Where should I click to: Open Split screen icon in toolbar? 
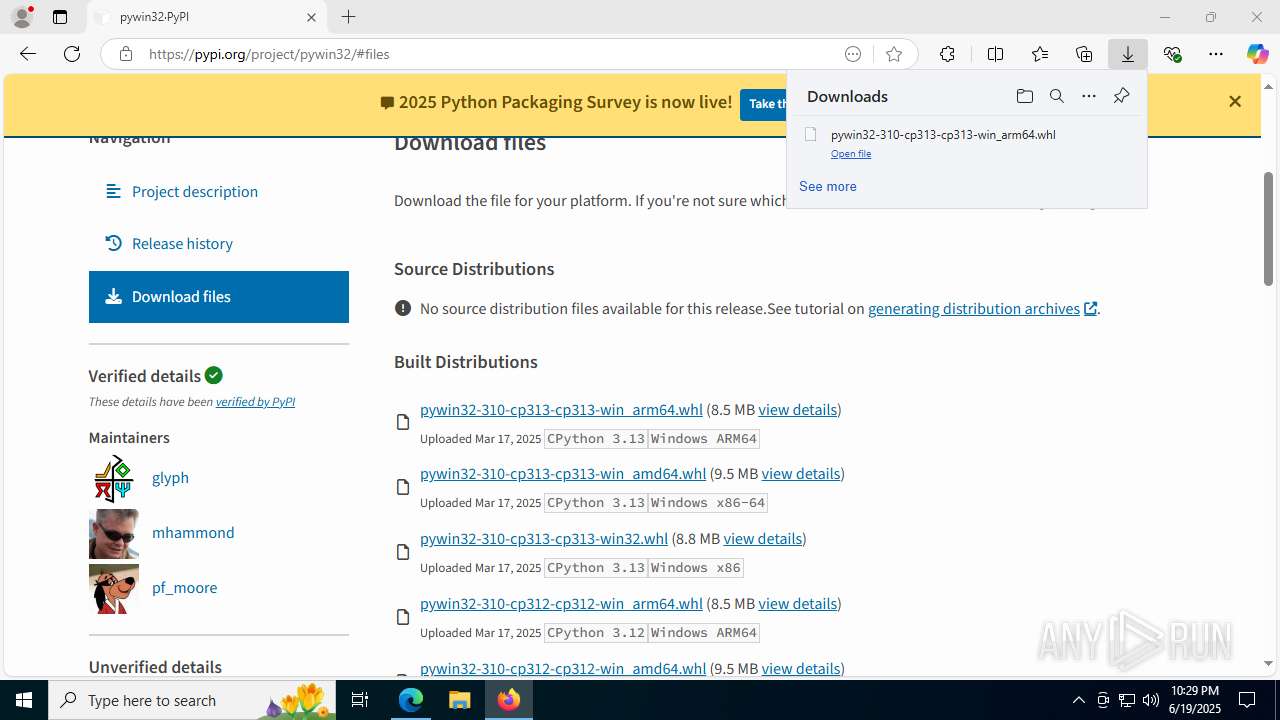[x=995, y=54]
